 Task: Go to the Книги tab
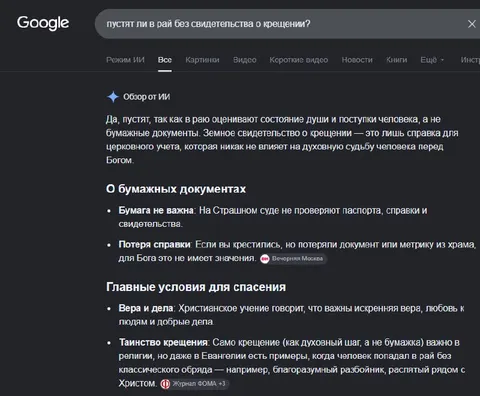[397, 60]
